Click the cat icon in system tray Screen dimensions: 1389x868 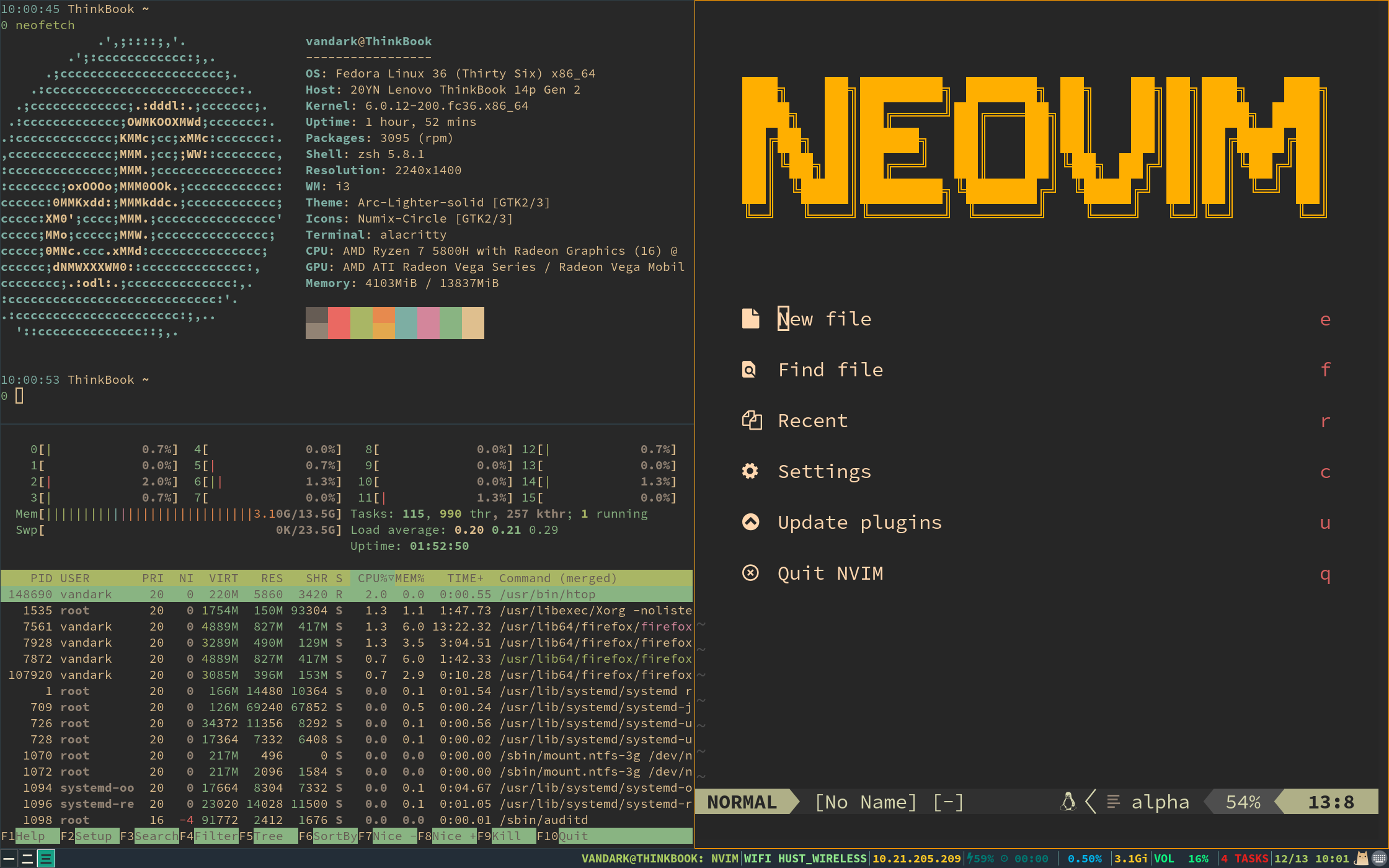tap(1362, 859)
